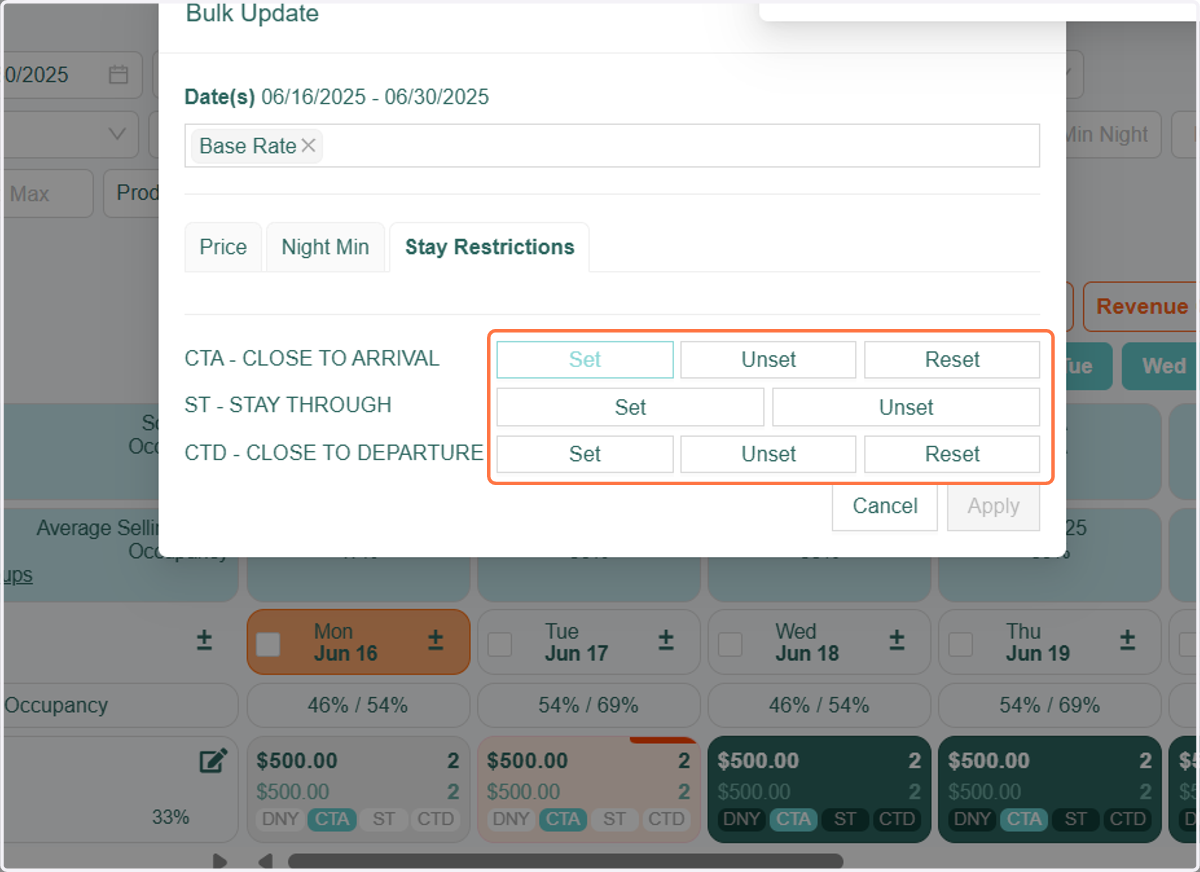1200x872 pixels.
Task: Click CTA badge on Wed Jun 18 rate
Action: (x=794, y=819)
